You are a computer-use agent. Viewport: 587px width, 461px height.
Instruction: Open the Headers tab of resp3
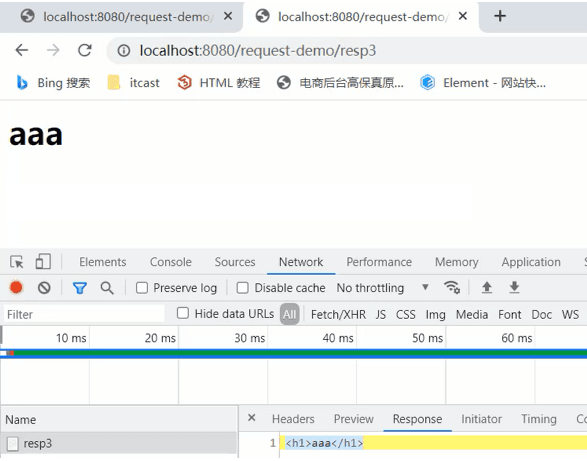(x=293, y=419)
